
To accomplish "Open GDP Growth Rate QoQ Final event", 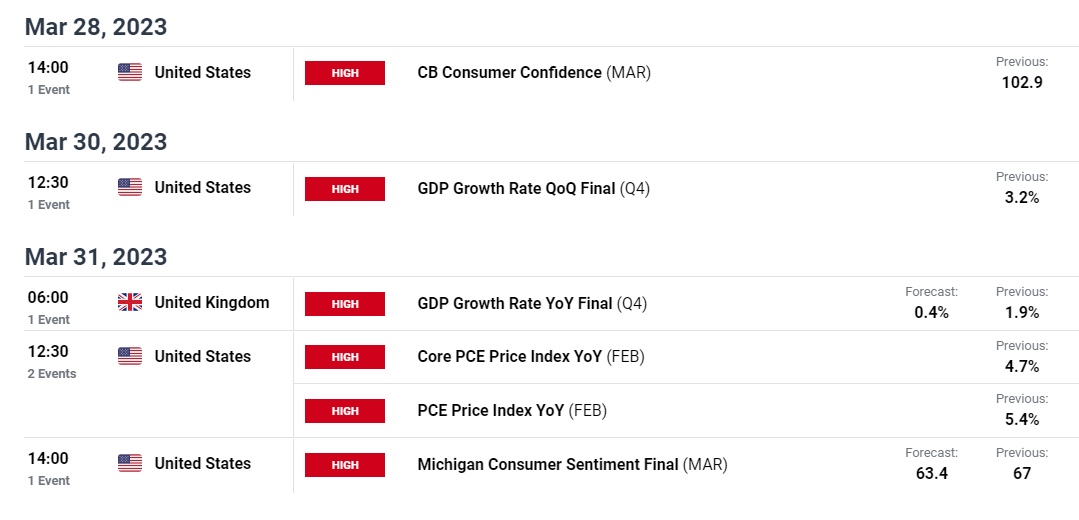I will [533, 188].
